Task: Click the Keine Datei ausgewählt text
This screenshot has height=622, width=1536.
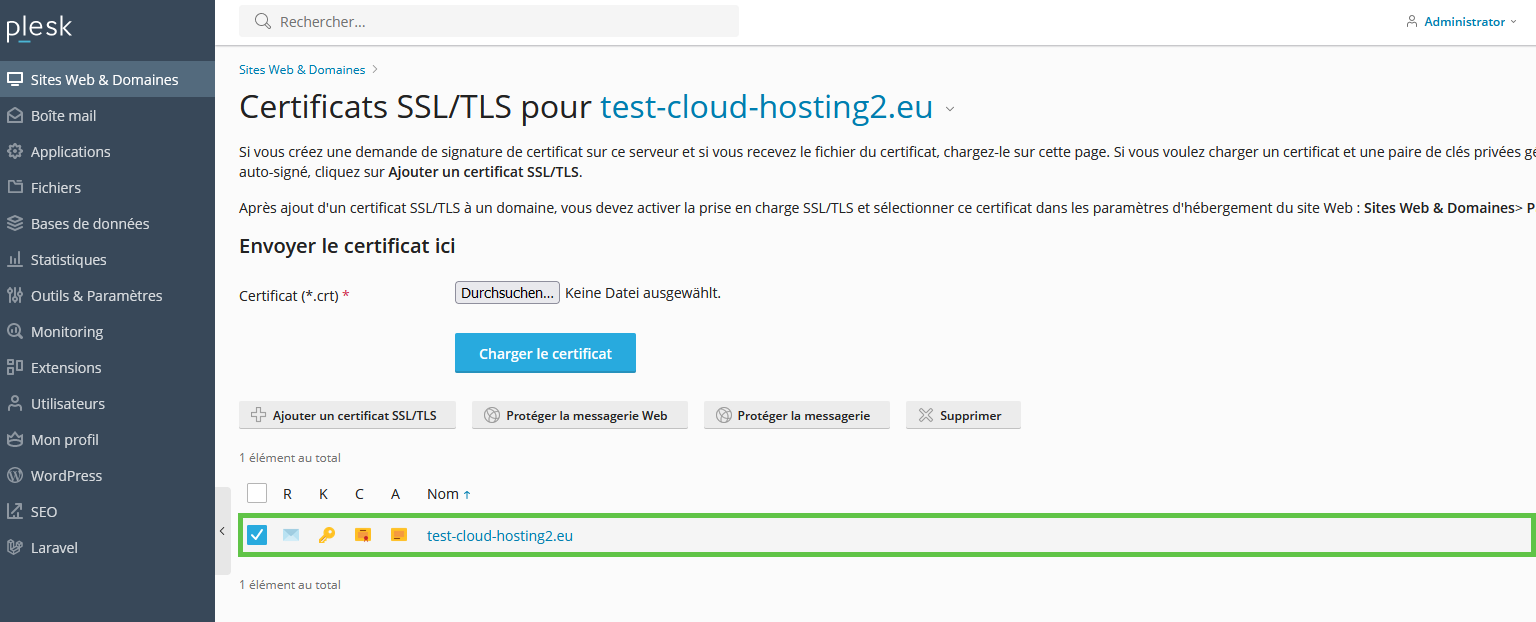Action: click(x=643, y=293)
